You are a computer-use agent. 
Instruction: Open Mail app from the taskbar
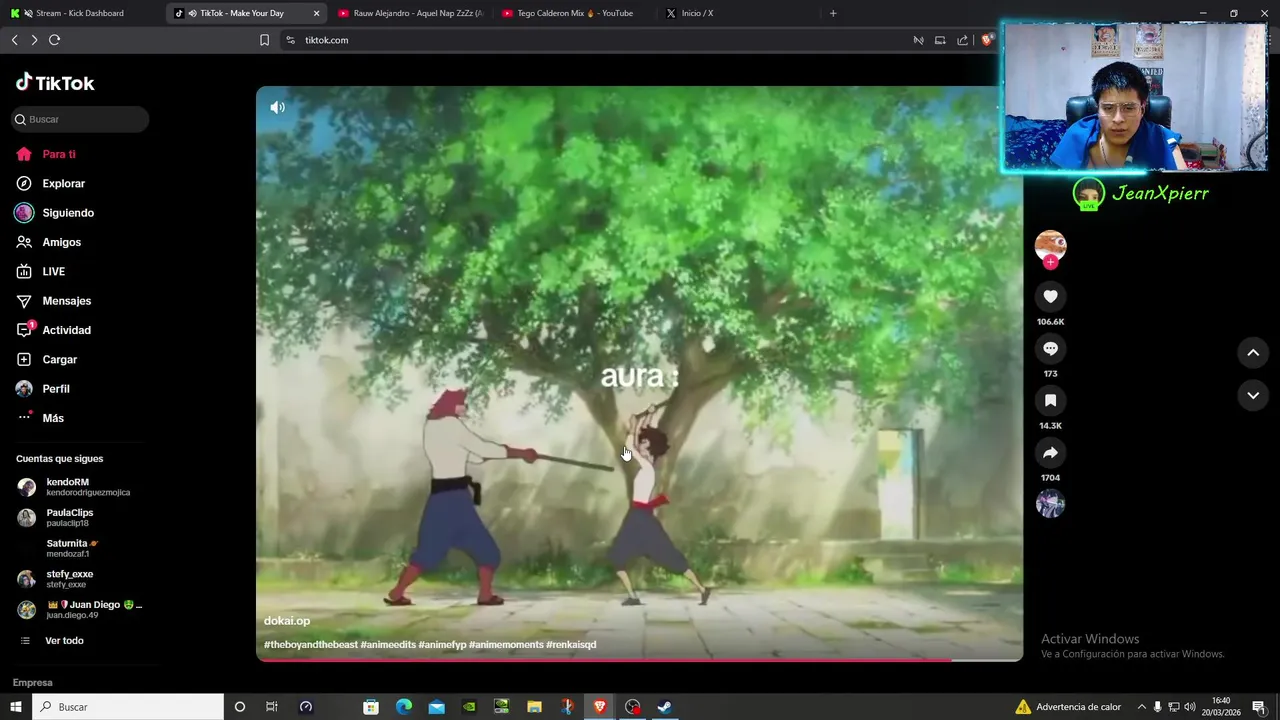(437, 707)
